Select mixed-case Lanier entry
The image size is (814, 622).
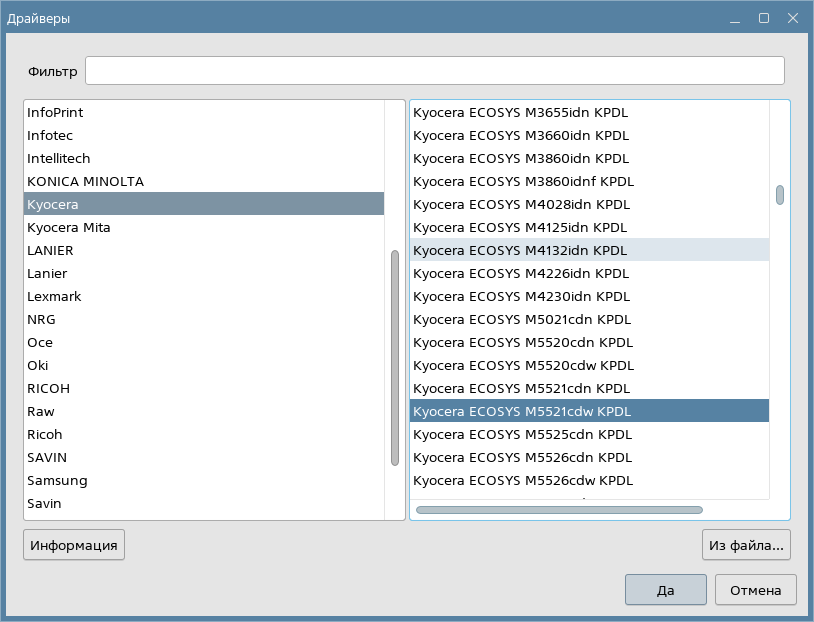click(x=204, y=273)
